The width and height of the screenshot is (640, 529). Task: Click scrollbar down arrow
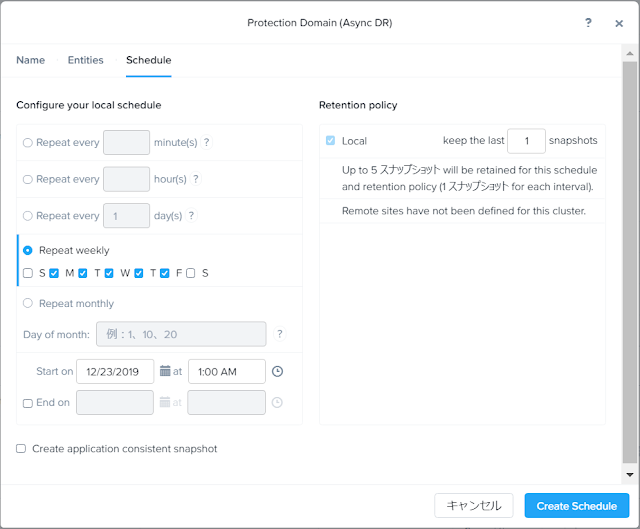[x=630, y=474]
